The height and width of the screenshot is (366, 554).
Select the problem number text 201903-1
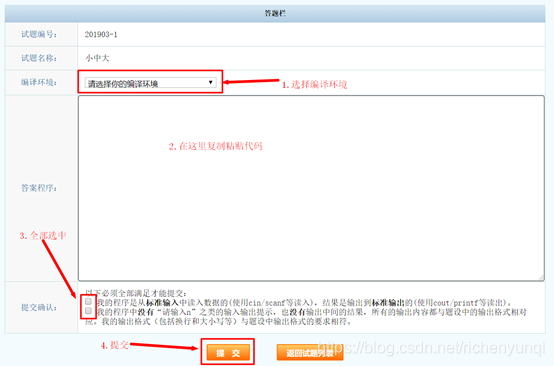[x=101, y=35]
